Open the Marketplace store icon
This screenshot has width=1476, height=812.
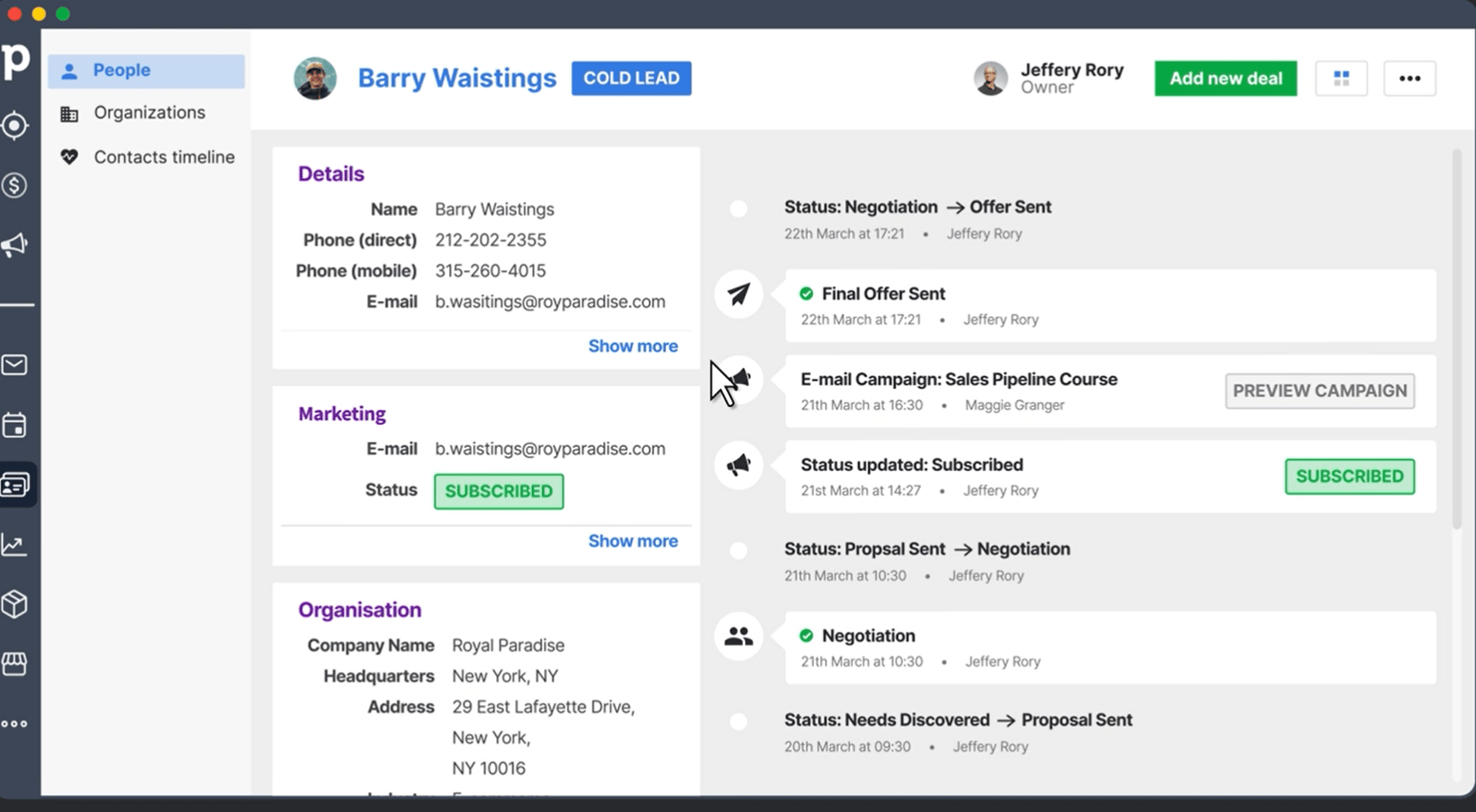coord(15,664)
